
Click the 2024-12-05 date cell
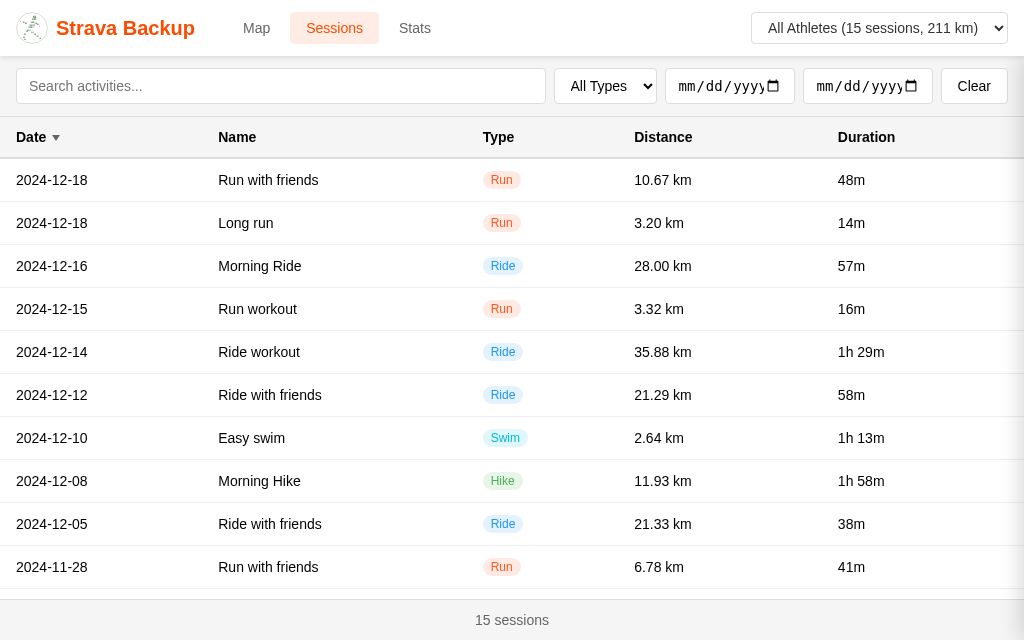[x=52, y=524]
